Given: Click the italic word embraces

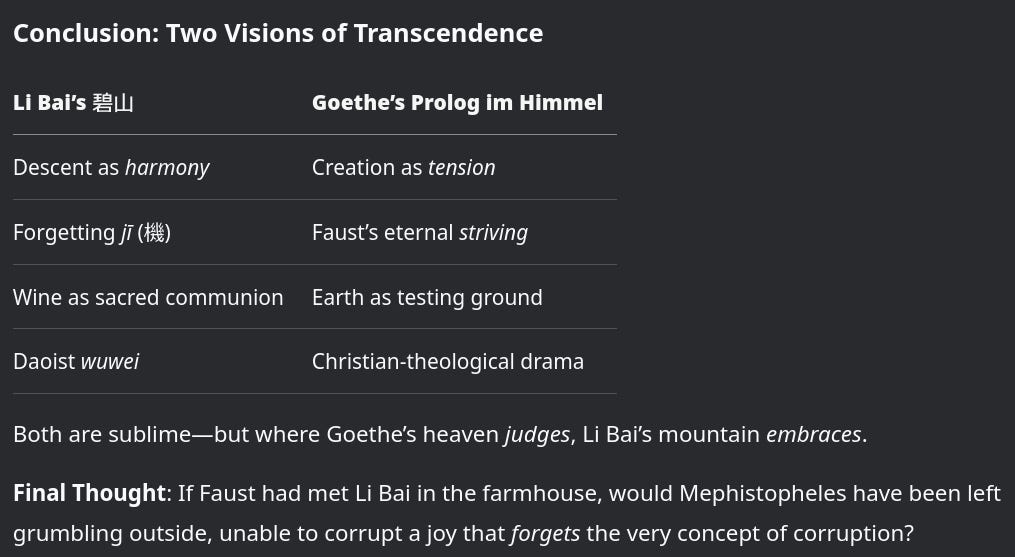Looking at the screenshot, I should (814, 435).
